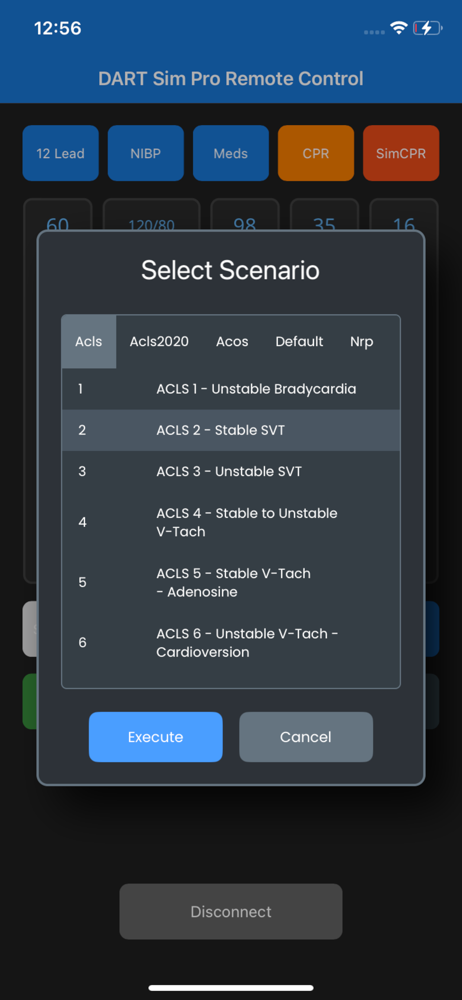Image resolution: width=462 pixels, height=1000 pixels.
Task: Switch to the Acls2020 tab
Action: click(x=160, y=342)
